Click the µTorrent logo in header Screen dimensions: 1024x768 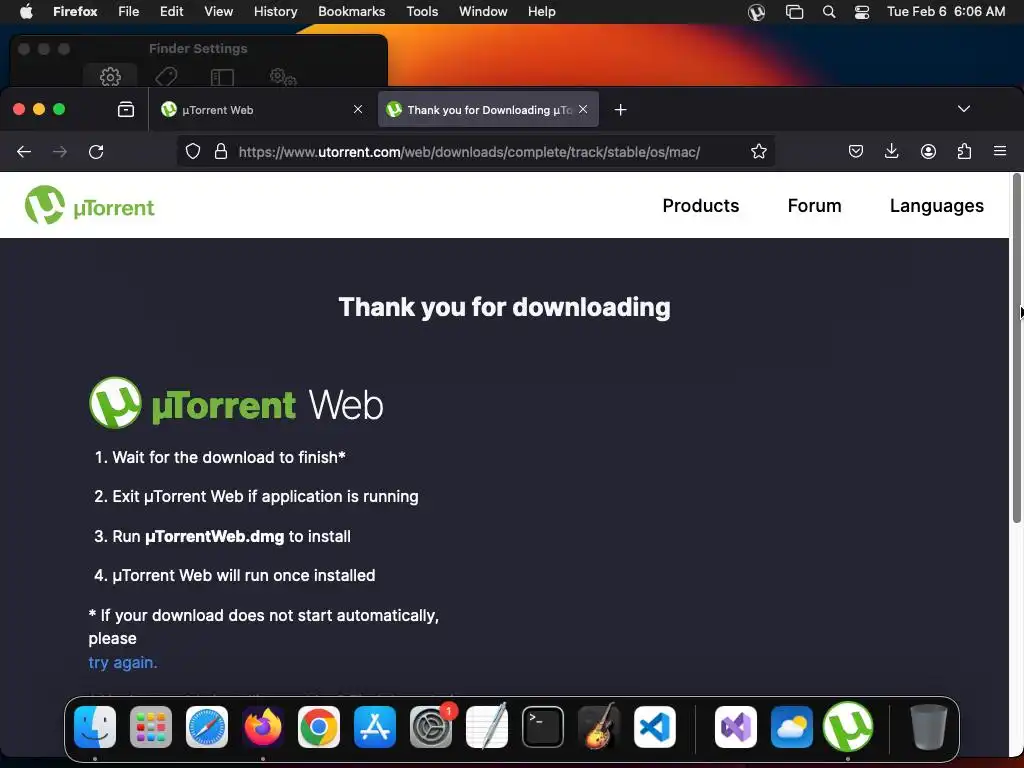click(x=89, y=205)
